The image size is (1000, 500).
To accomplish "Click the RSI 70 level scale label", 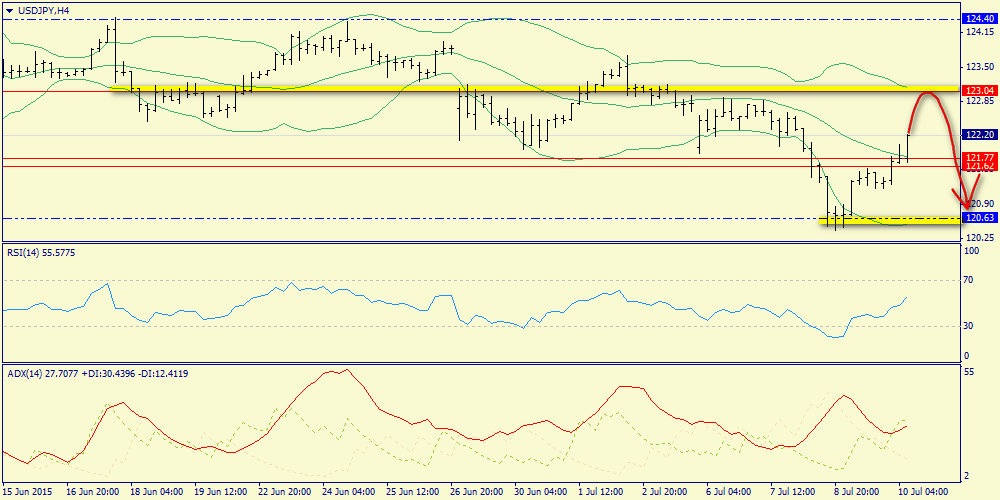I will 967,283.
